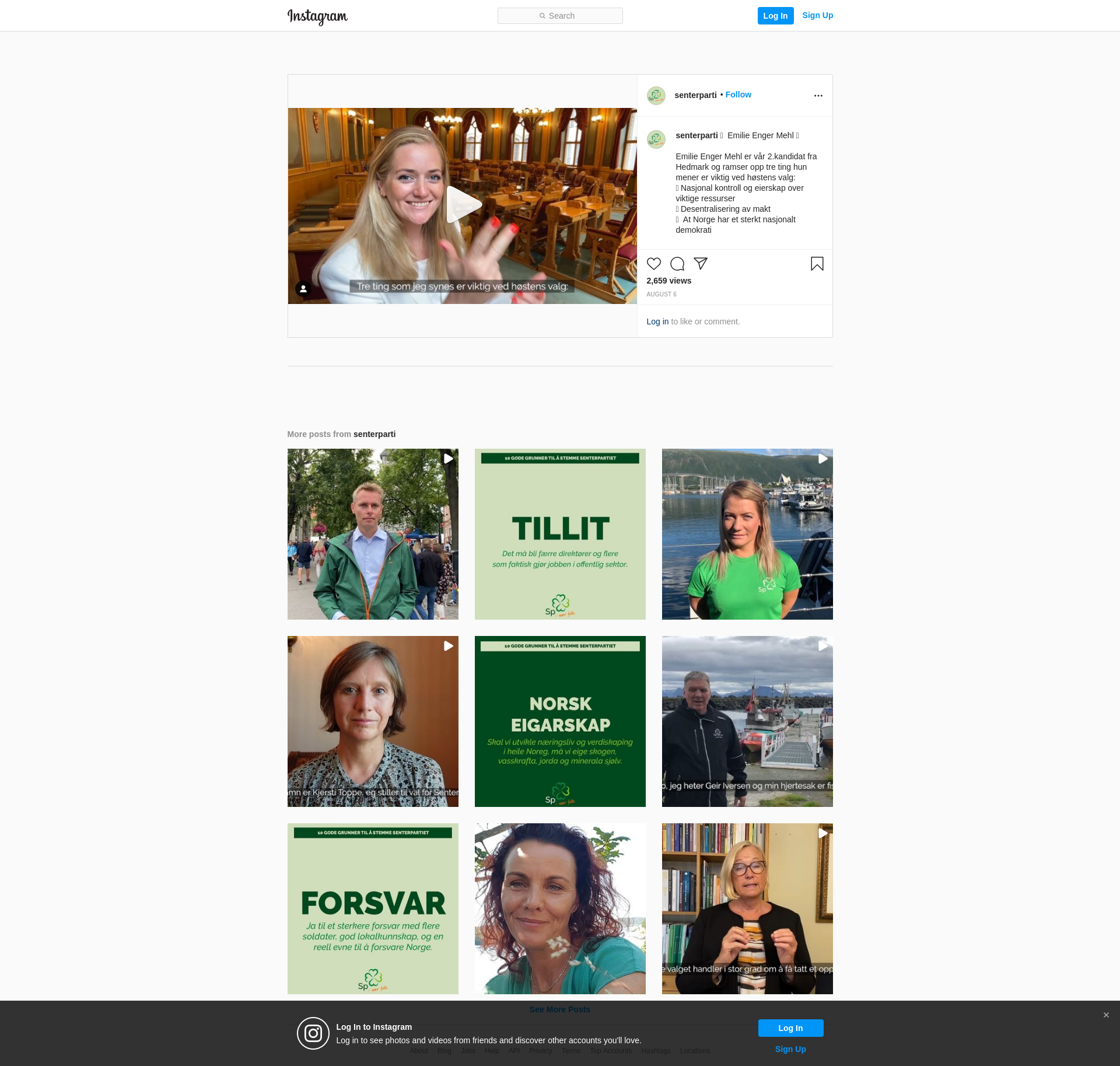Click senterparti avatar next to caption
Screen dimensions: 1120x1066
click(656, 139)
